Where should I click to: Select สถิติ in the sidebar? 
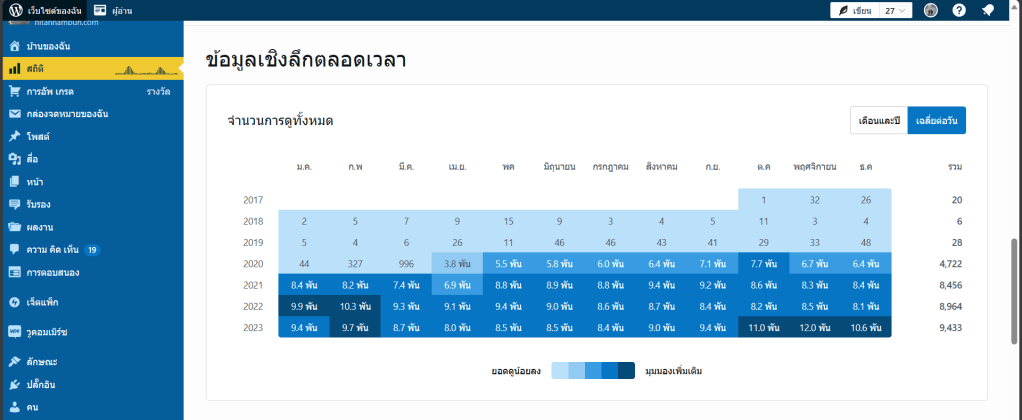tap(35, 68)
